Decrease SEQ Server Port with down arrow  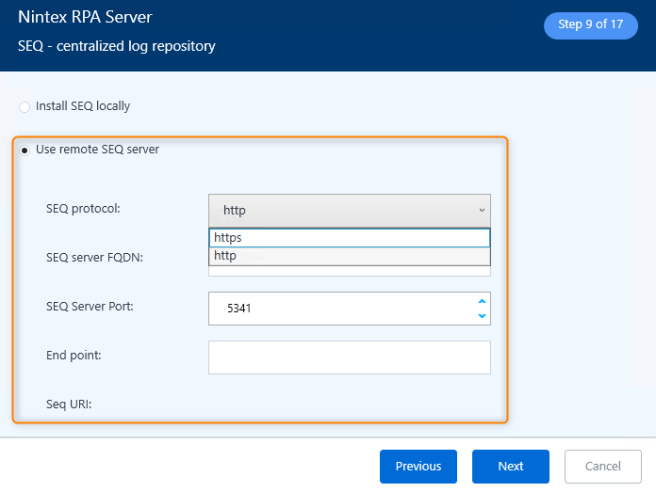pyautogui.click(x=481, y=316)
